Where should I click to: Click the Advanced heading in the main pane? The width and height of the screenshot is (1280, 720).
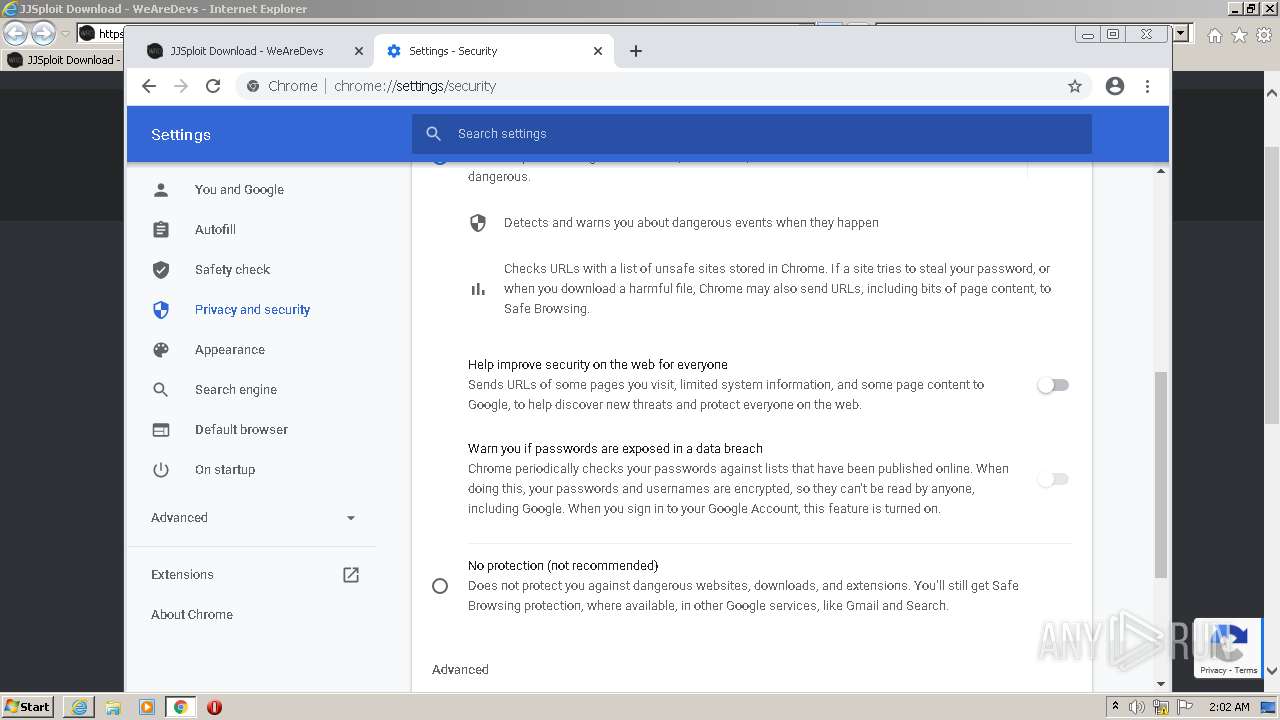(460, 670)
